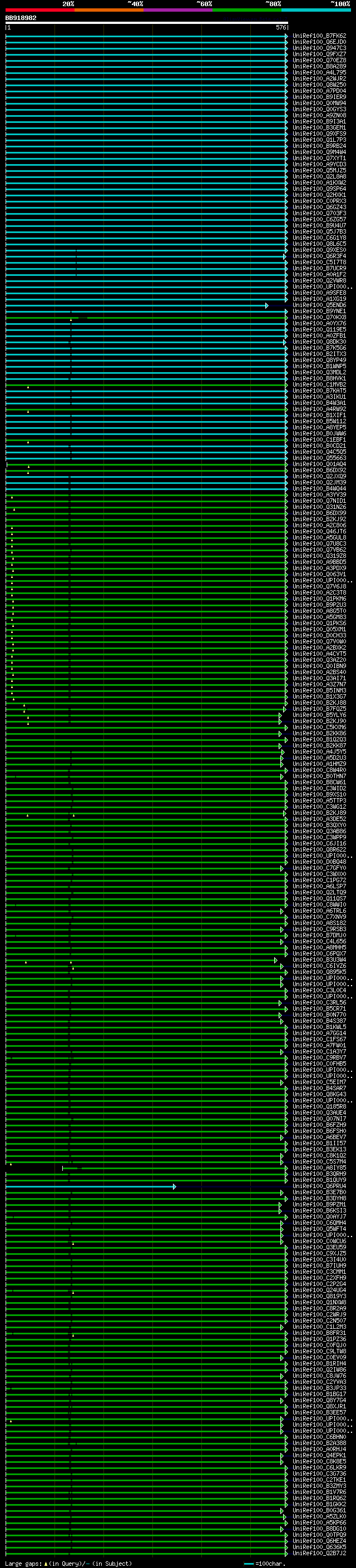Select hit label UniRef100_Q70KX8
The height and width of the screenshot is (1568, 356).
pyautogui.click(x=319, y=317)
